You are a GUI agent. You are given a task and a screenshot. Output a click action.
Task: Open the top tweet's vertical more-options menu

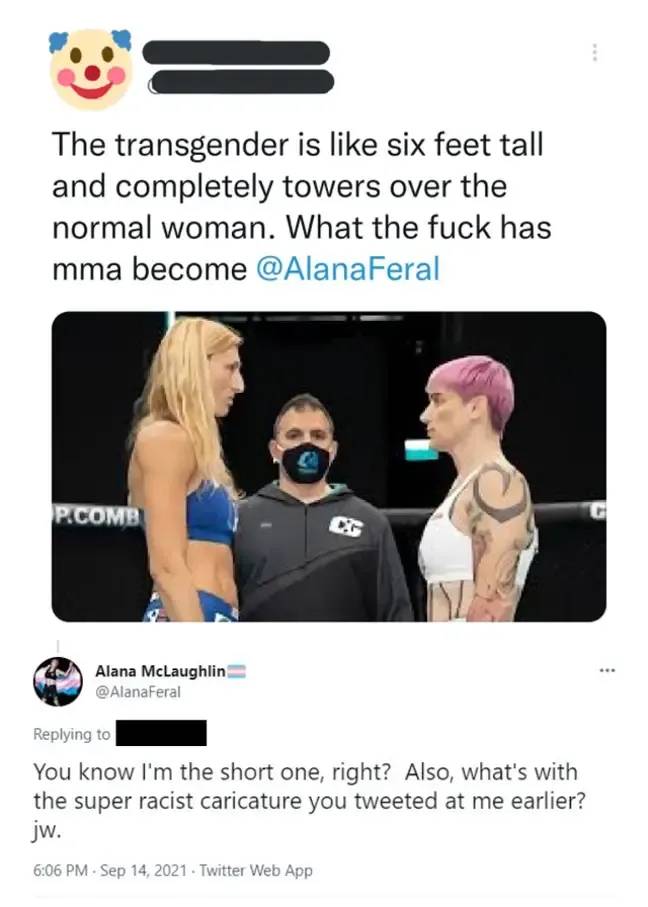click(x=594, y=53)
